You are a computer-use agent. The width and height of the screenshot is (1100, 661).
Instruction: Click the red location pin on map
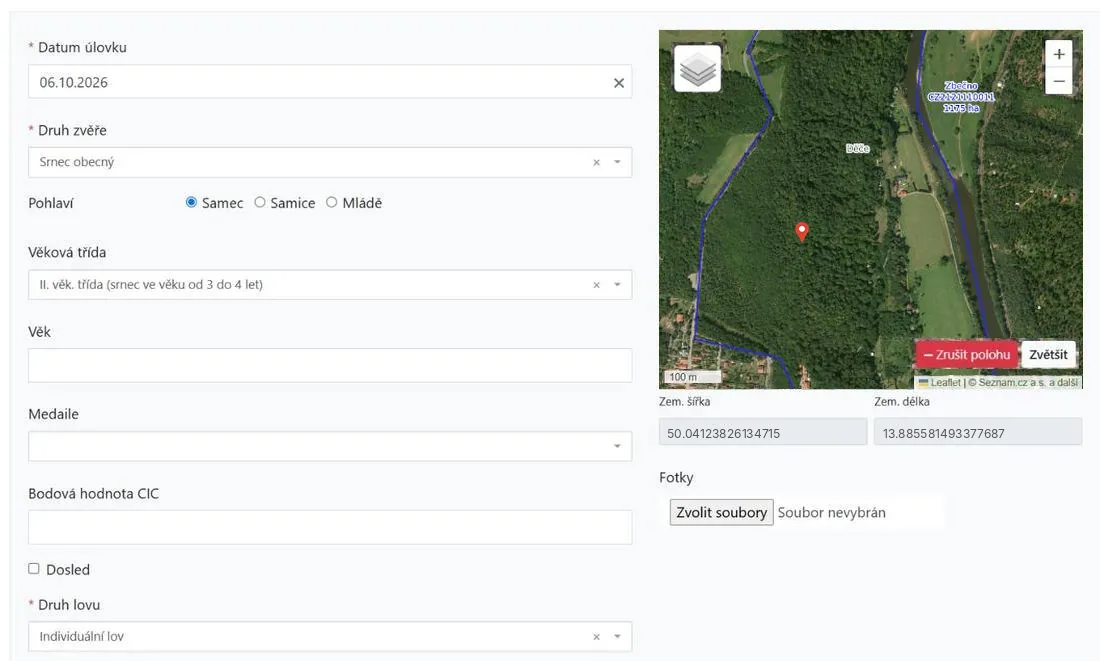pyautogui.click(x=802, y=232)
